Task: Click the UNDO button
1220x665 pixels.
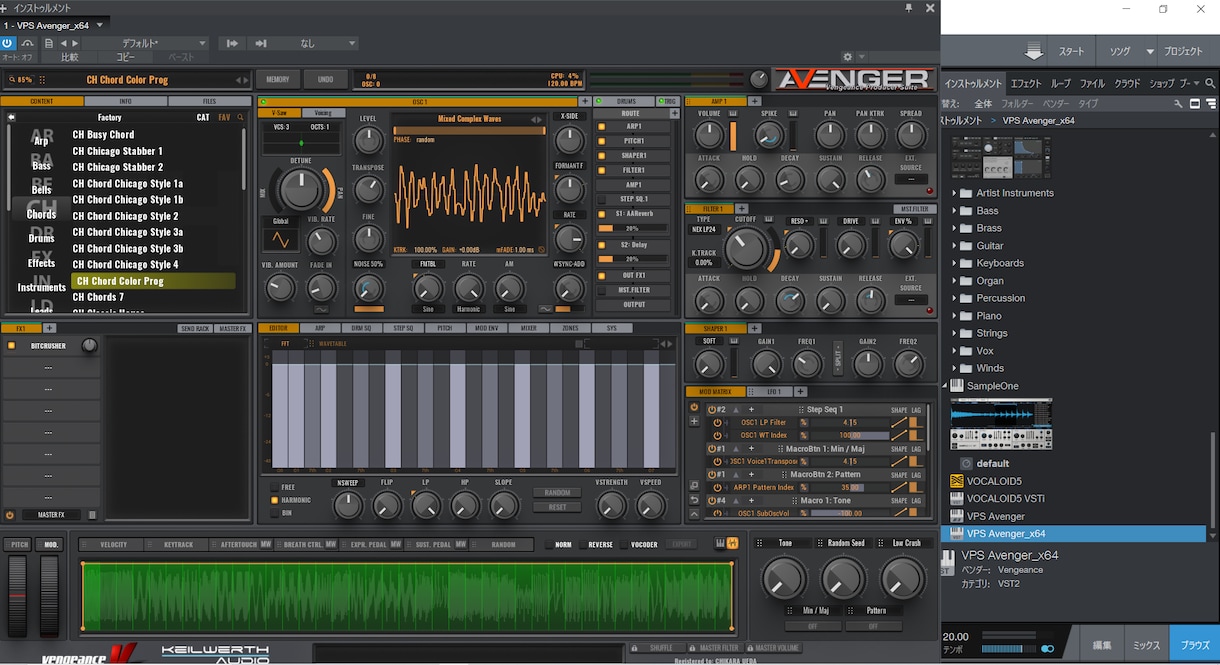Action: (325, 79)
